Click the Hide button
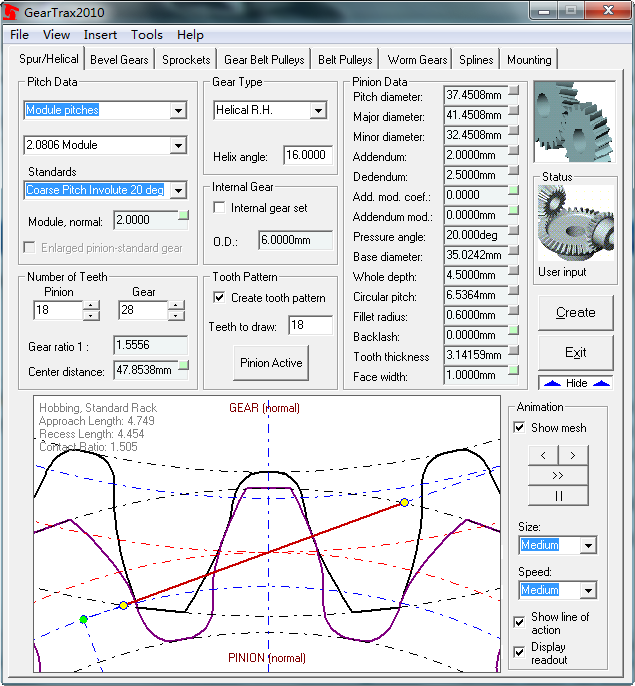 575,383
